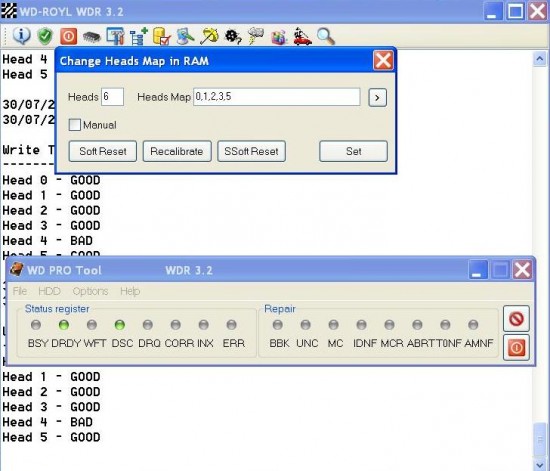
Task: Click the Heads number input field
Action: click(x=113, y=97)
